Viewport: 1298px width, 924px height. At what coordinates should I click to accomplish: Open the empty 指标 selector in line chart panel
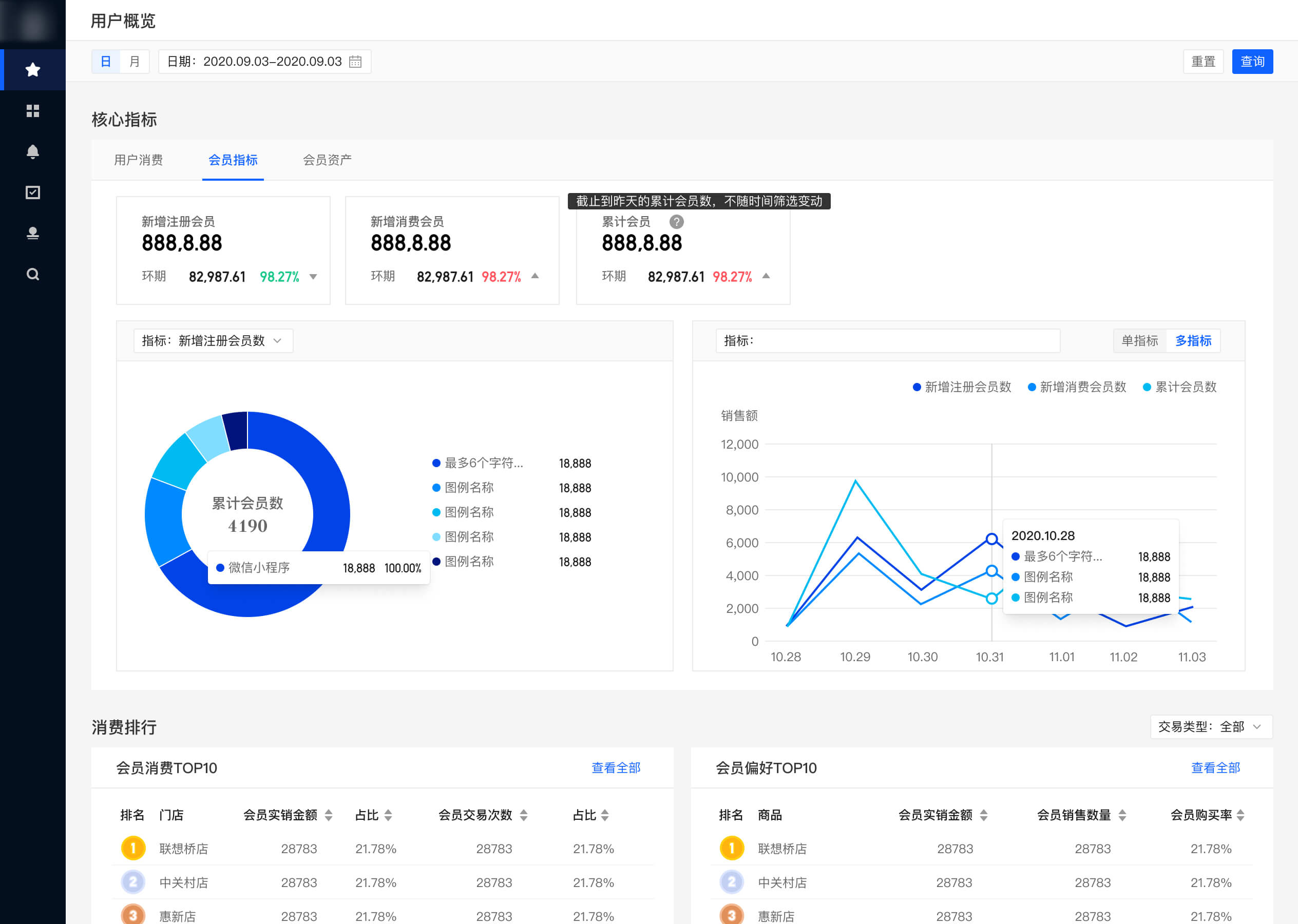[888, 341]
